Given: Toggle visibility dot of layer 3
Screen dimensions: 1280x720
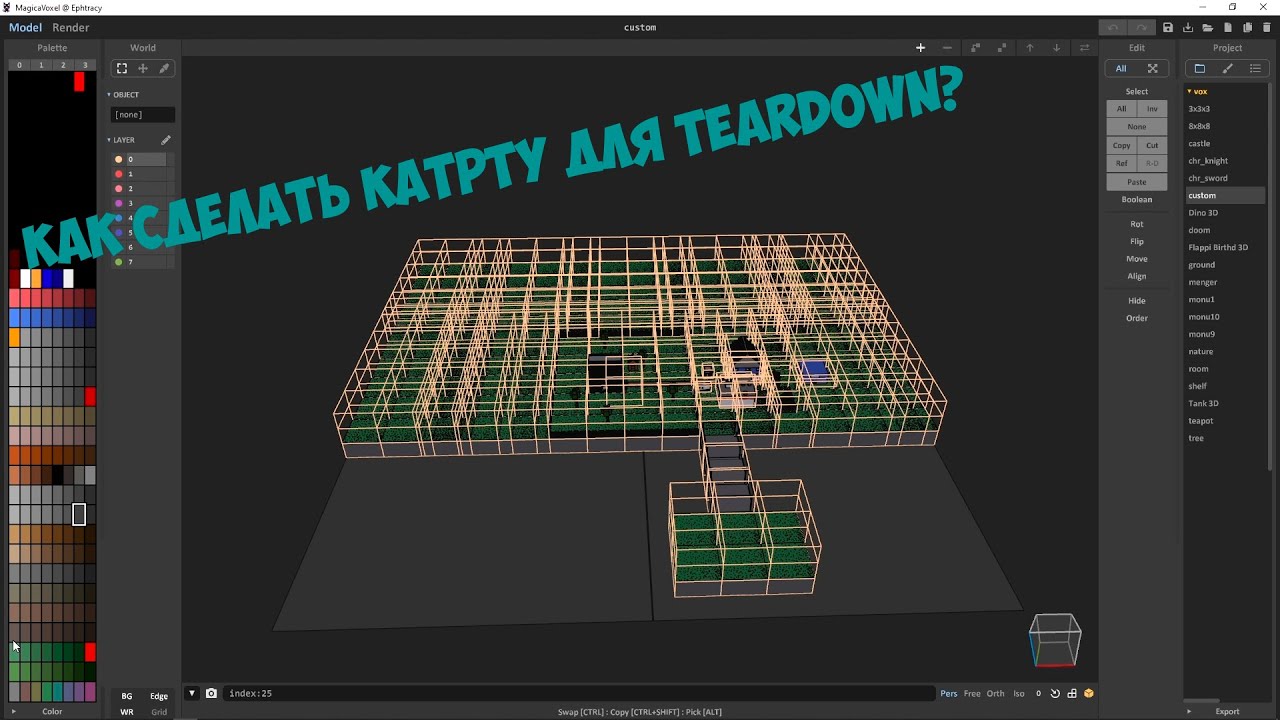Looking at the screenshot, I should point(118,203).
